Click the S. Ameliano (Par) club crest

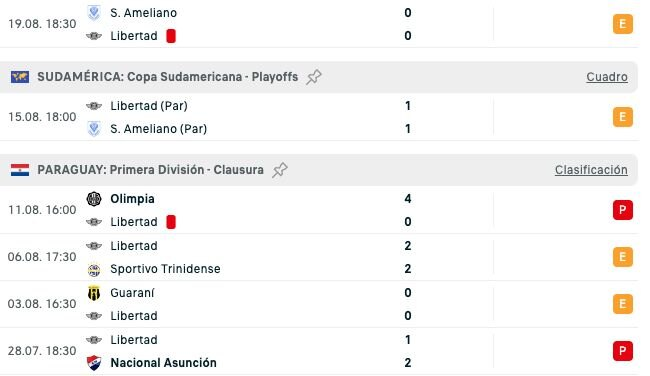(x=94, y=129)
